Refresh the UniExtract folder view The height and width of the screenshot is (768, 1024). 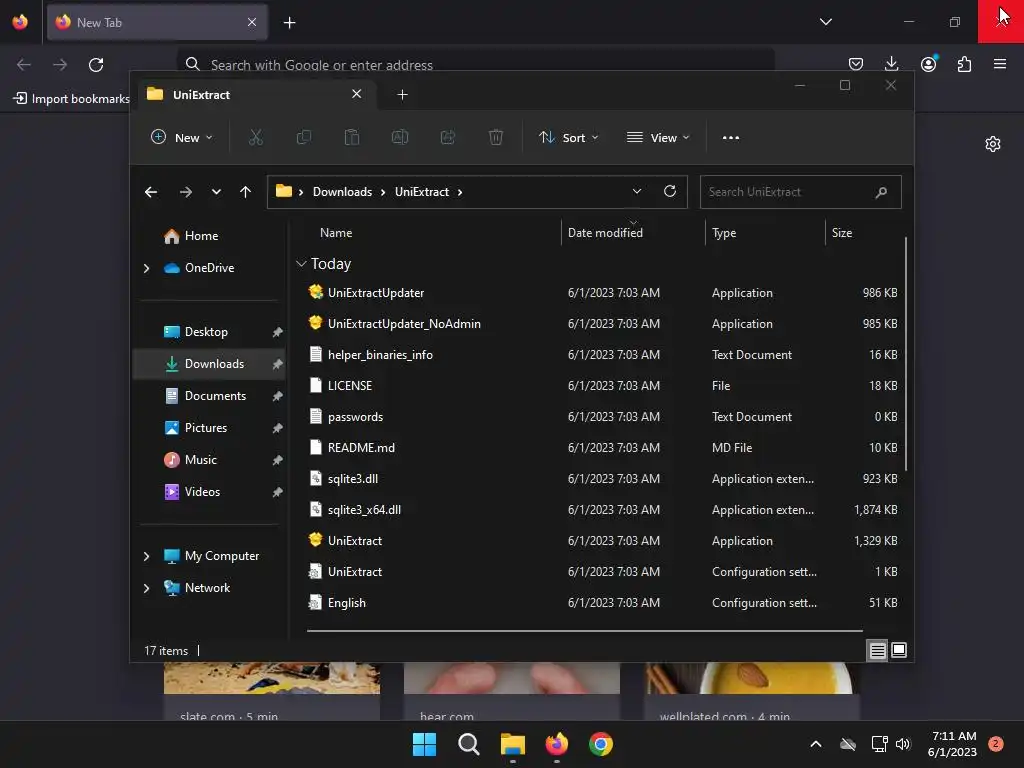tap(670, 191)
